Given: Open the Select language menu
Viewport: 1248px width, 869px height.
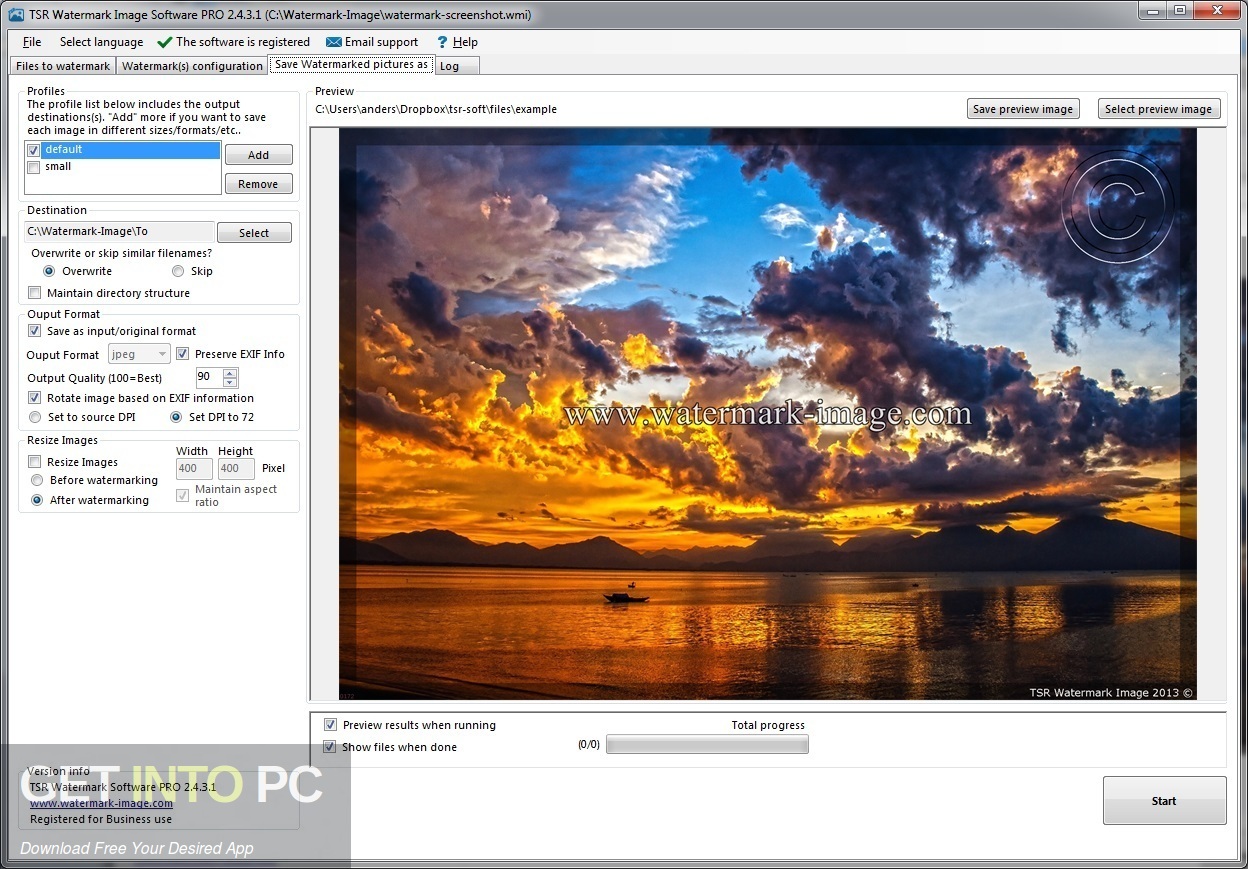Looking at the screenshot, I should pyautogui.click(x=101, y=42).
